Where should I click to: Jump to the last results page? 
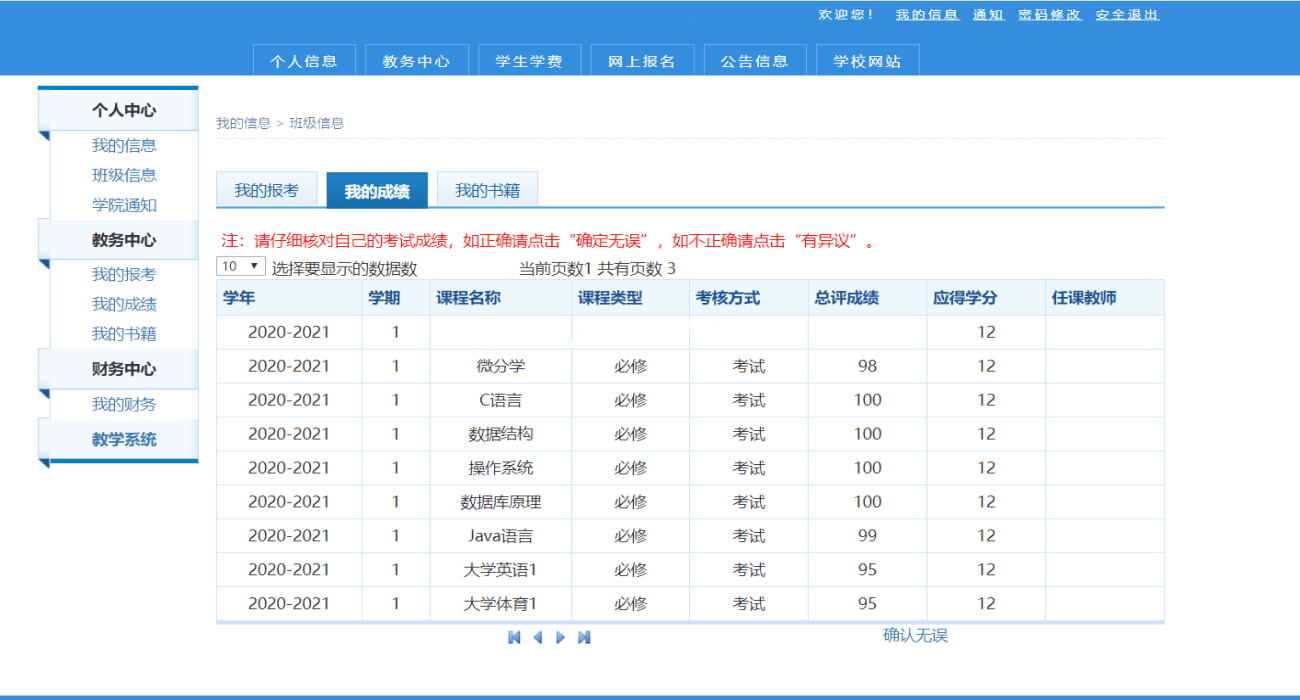[583, 636]
